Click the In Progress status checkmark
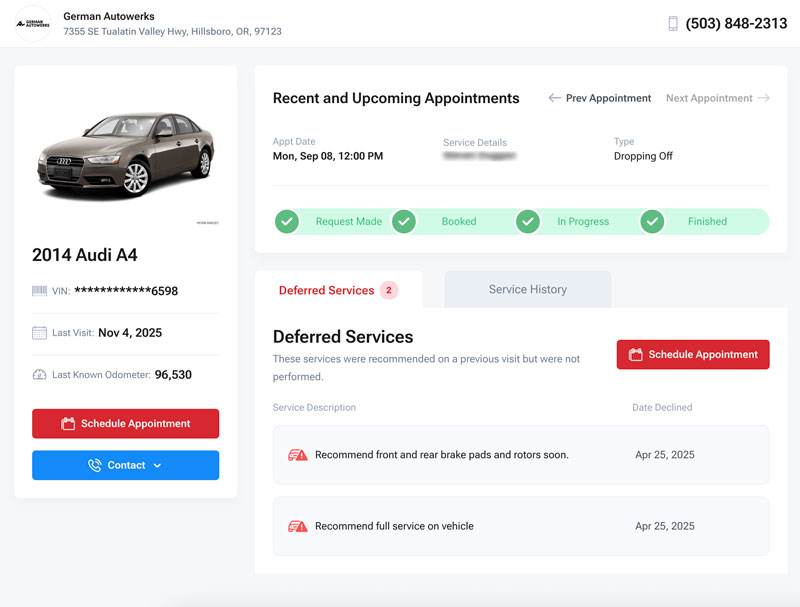Image resolution: width=800 pixels, height=607 pixels. coord(528,221)
